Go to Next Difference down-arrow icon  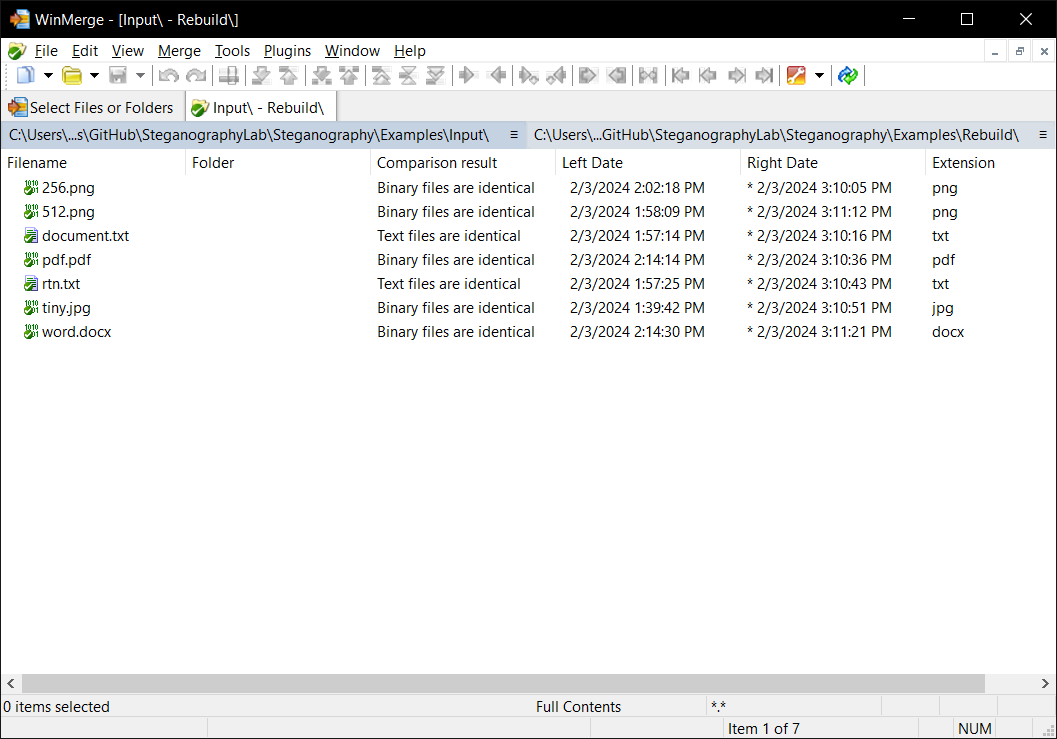click(262, 76)
